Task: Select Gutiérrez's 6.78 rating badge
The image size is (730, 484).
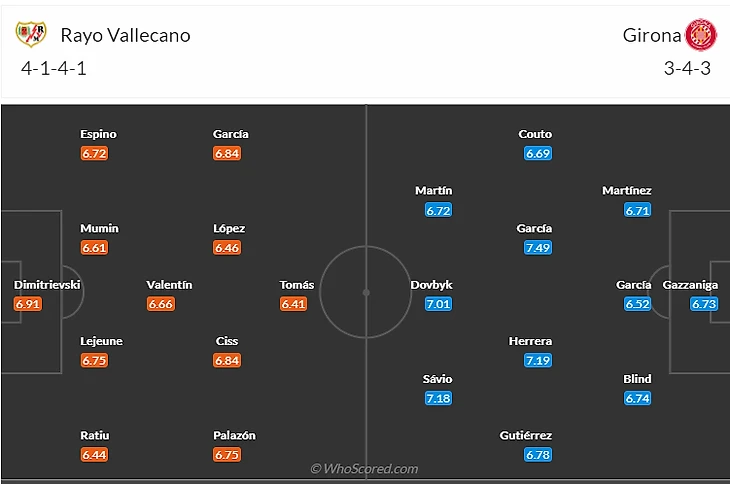Action: point(538,455)
